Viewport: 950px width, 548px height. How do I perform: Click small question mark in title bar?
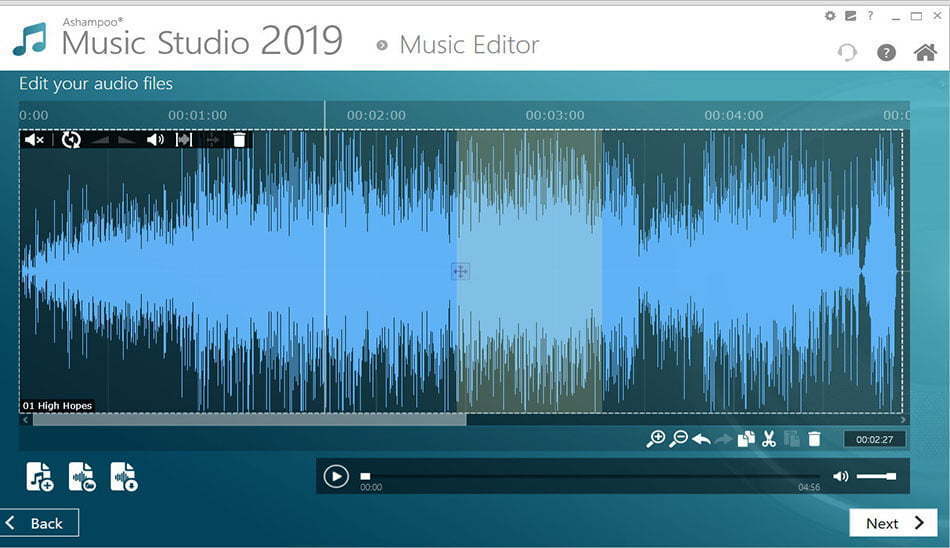click(x=871, y=16)
